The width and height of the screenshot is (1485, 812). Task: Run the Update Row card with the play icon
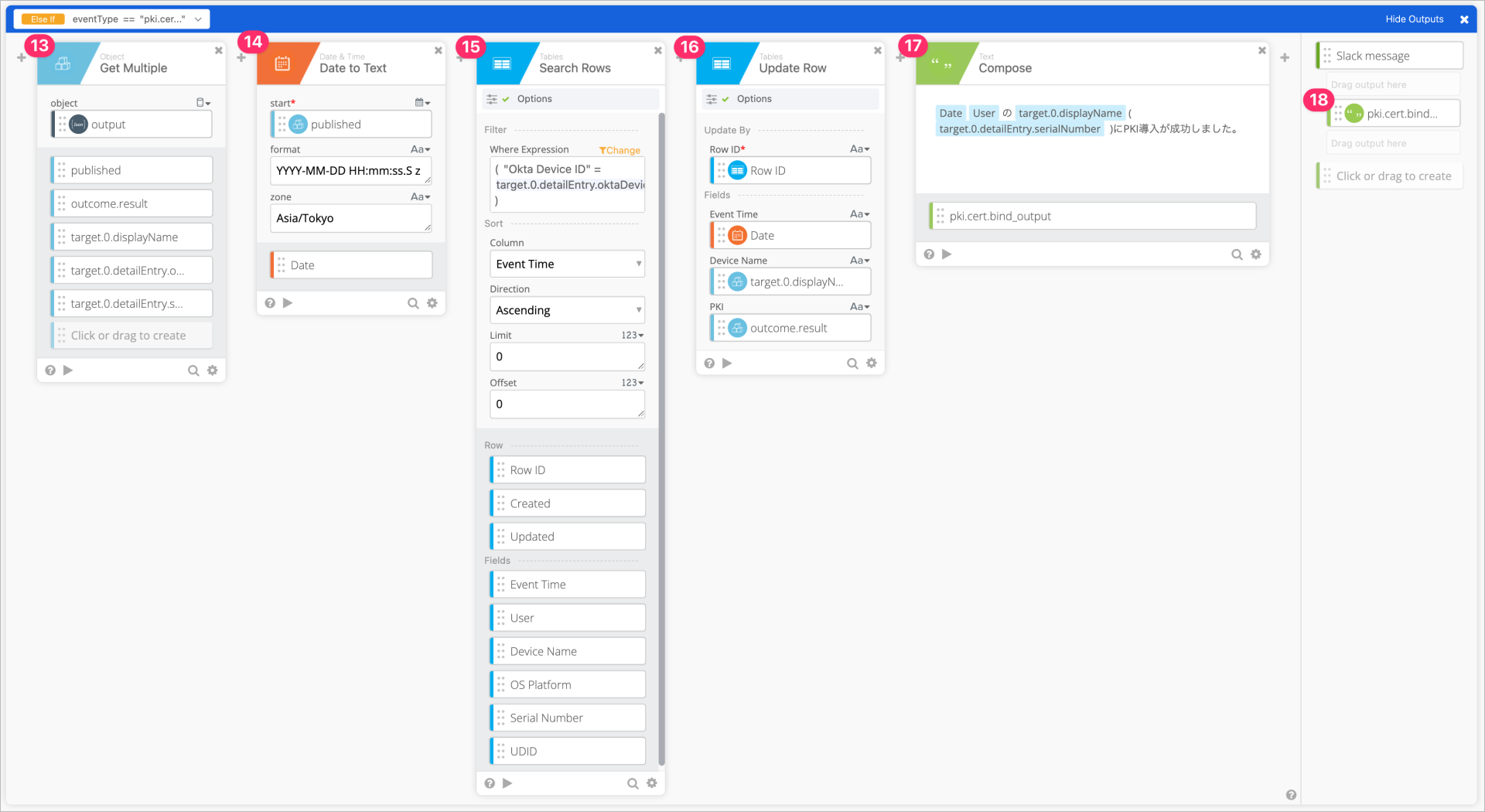point(726,363)
